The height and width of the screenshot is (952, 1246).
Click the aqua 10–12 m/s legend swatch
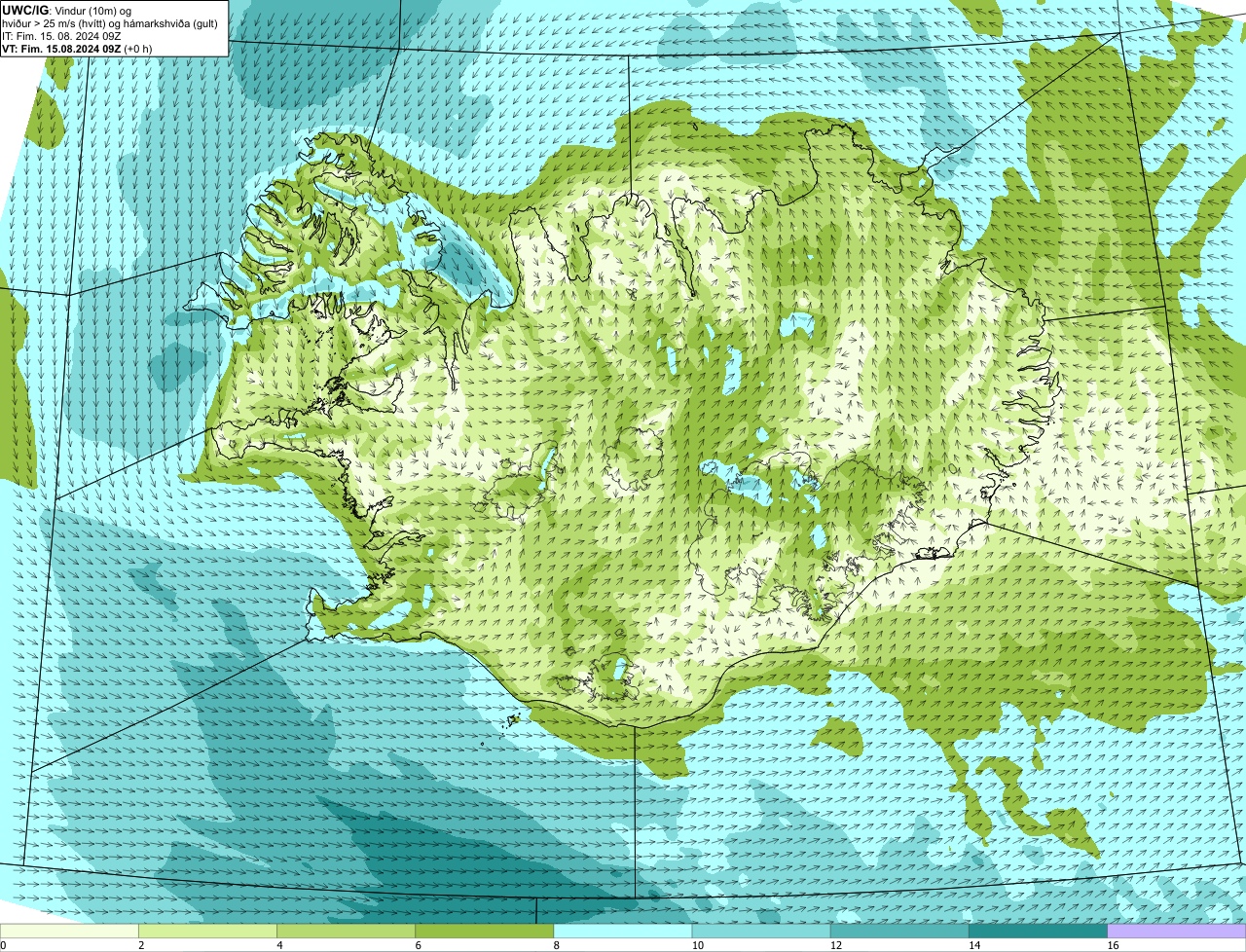(x=761, y=932)
